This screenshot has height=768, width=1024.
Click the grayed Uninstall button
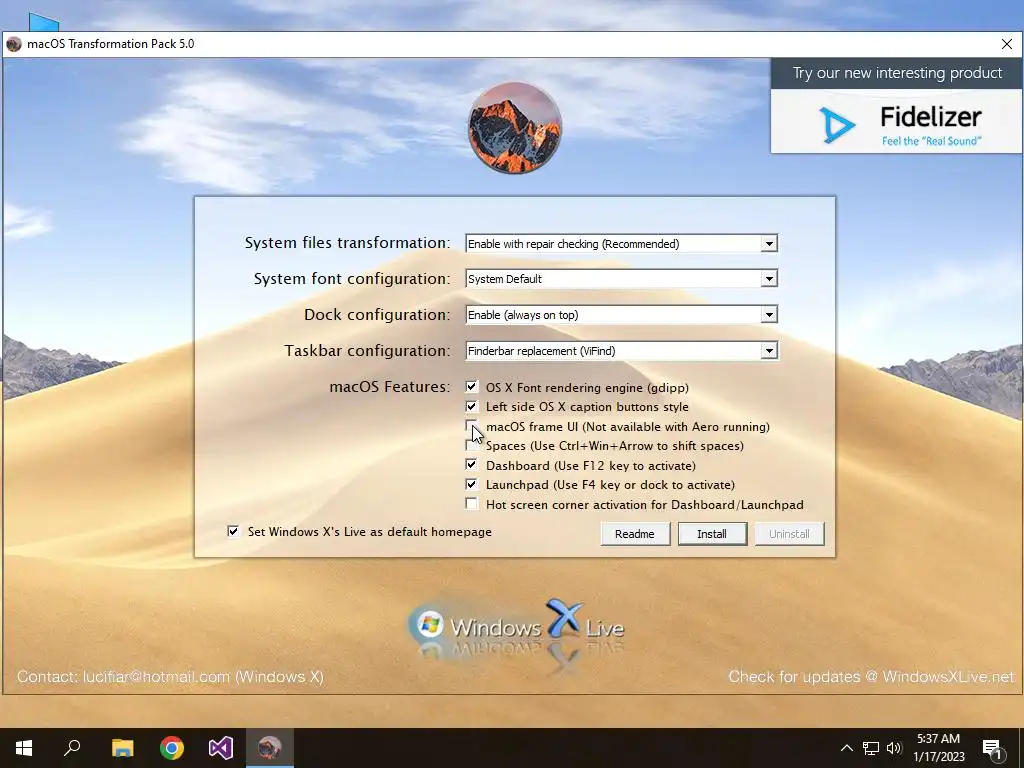pyautogui.click(x=789, y=534)
